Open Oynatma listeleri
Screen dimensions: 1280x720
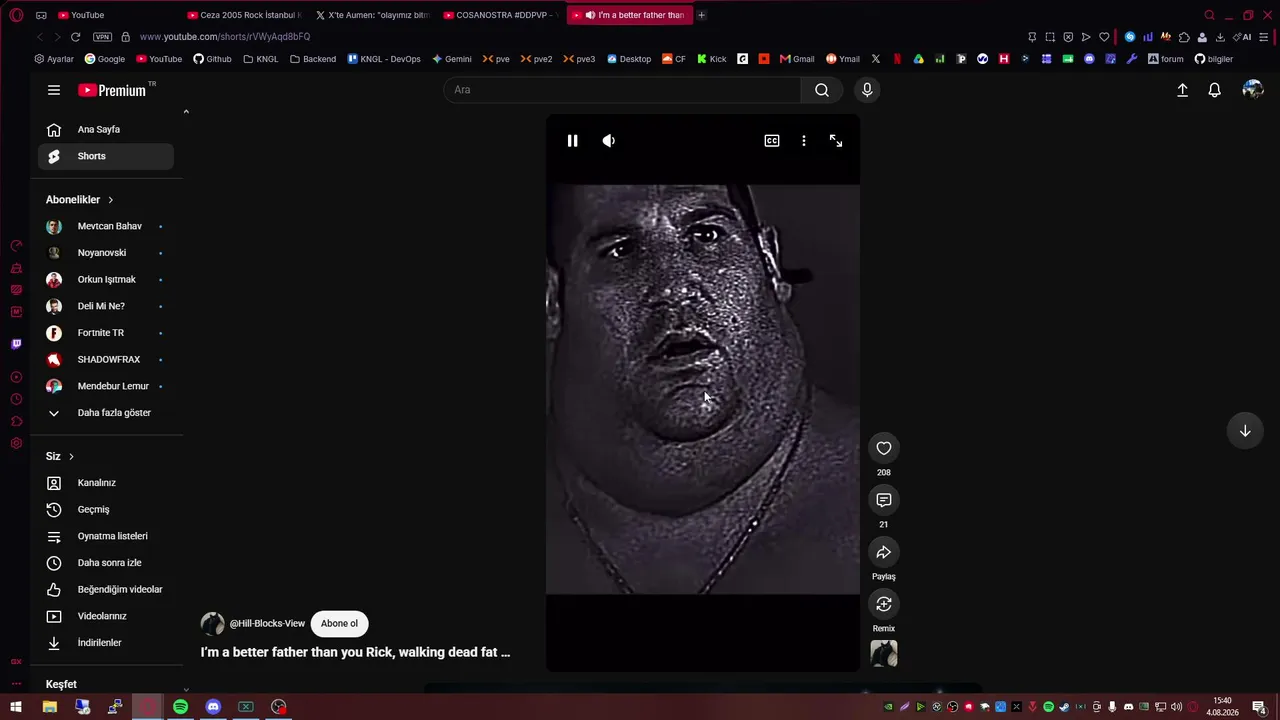point(106,536)
